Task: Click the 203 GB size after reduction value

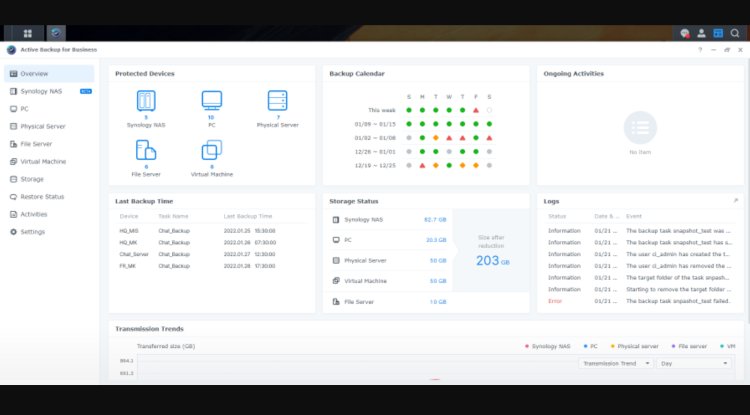Action: point(492,261)
